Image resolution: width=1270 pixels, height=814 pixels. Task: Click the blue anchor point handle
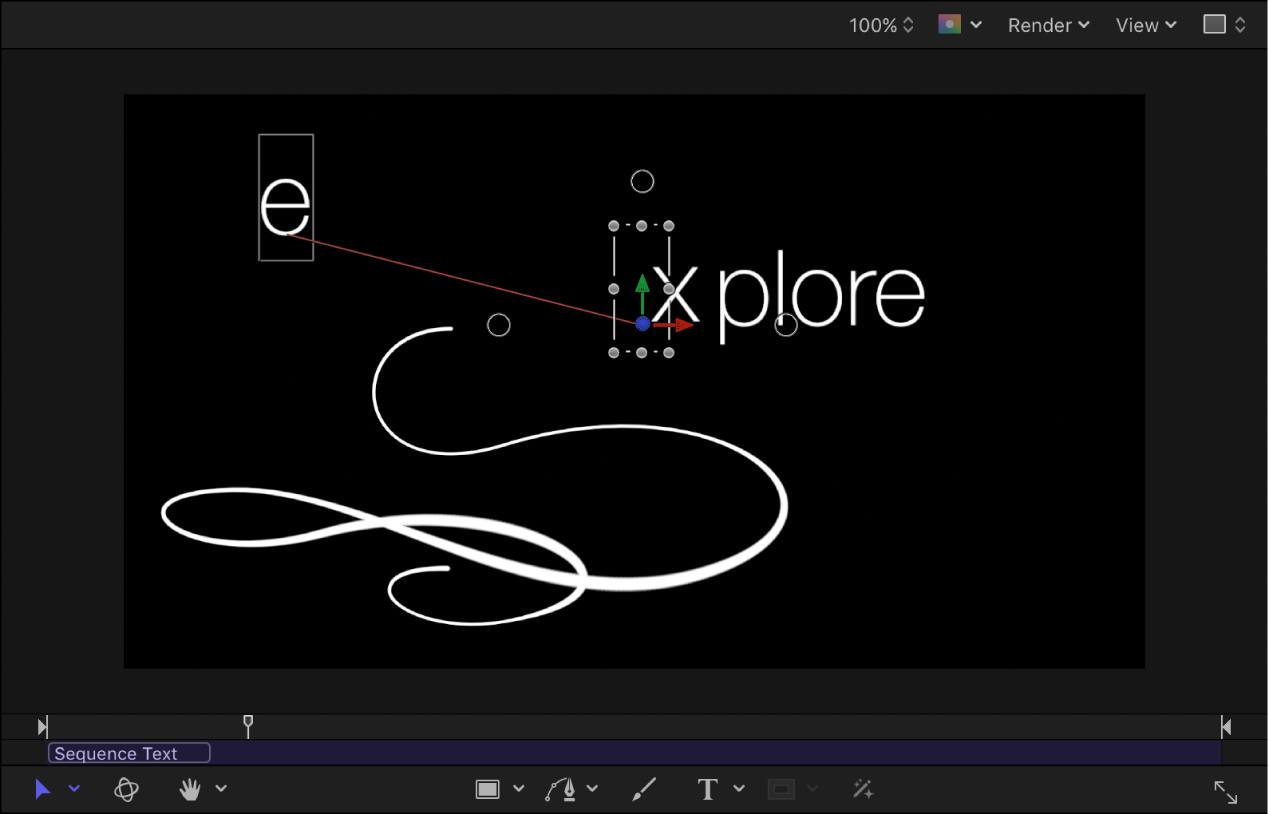[643, 323]
